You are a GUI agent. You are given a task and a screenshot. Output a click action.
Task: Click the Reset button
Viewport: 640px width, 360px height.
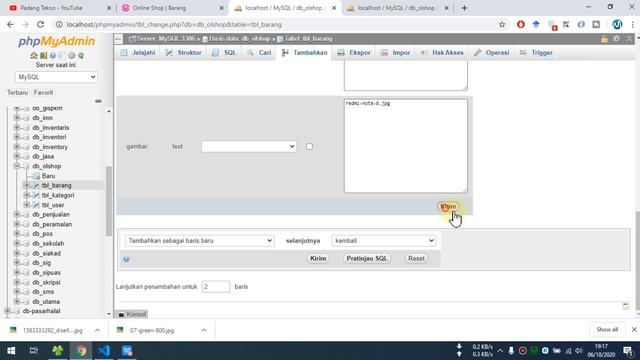point(416,258)
